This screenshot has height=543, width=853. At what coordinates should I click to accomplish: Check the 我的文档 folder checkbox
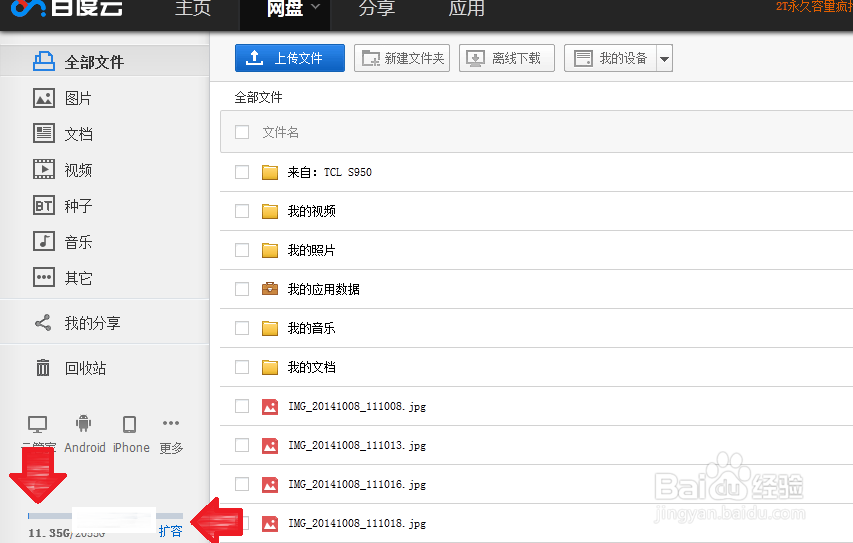pyautogui.click(x=242, y=367)
